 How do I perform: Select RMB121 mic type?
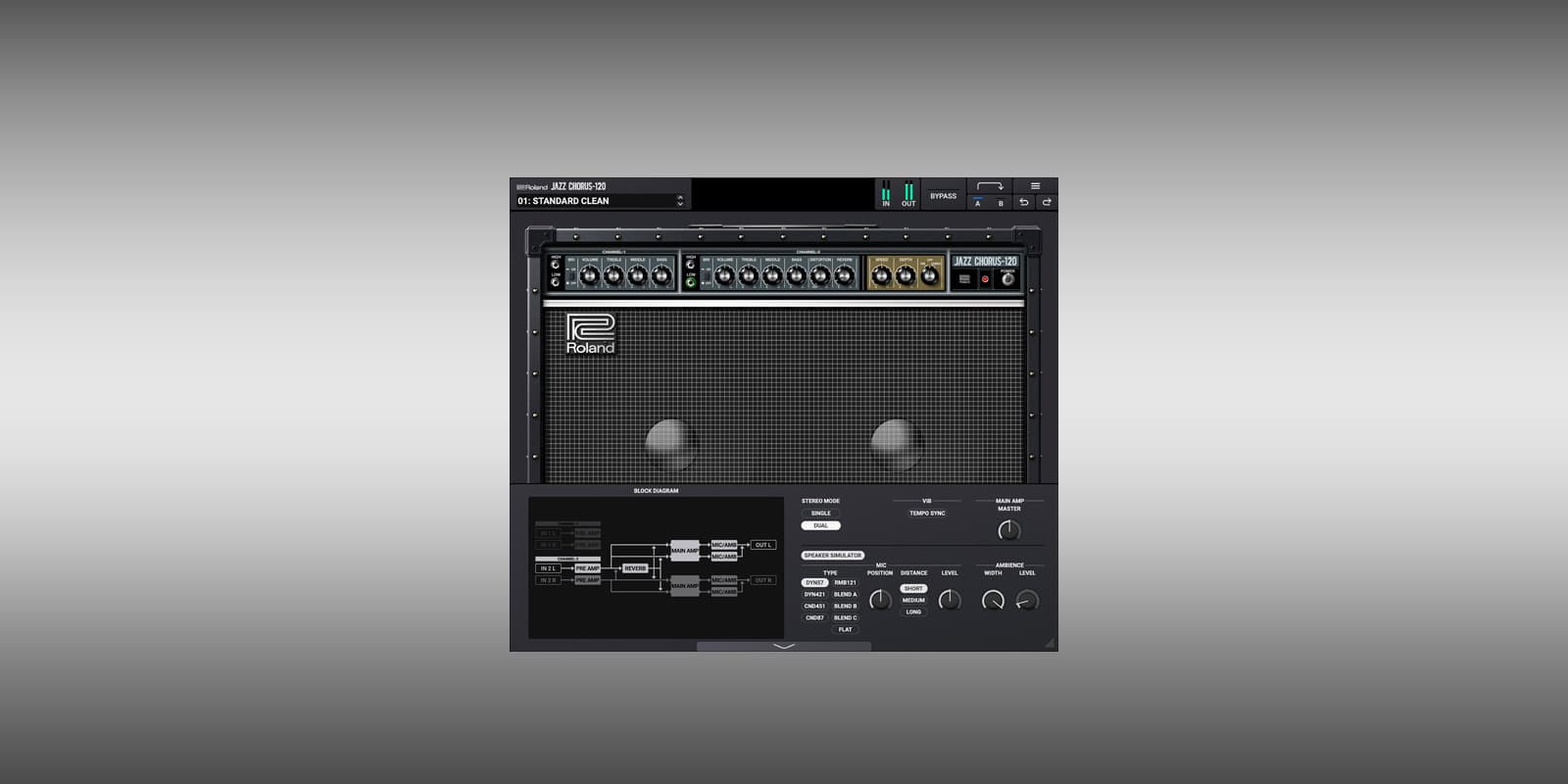[845, 582]
